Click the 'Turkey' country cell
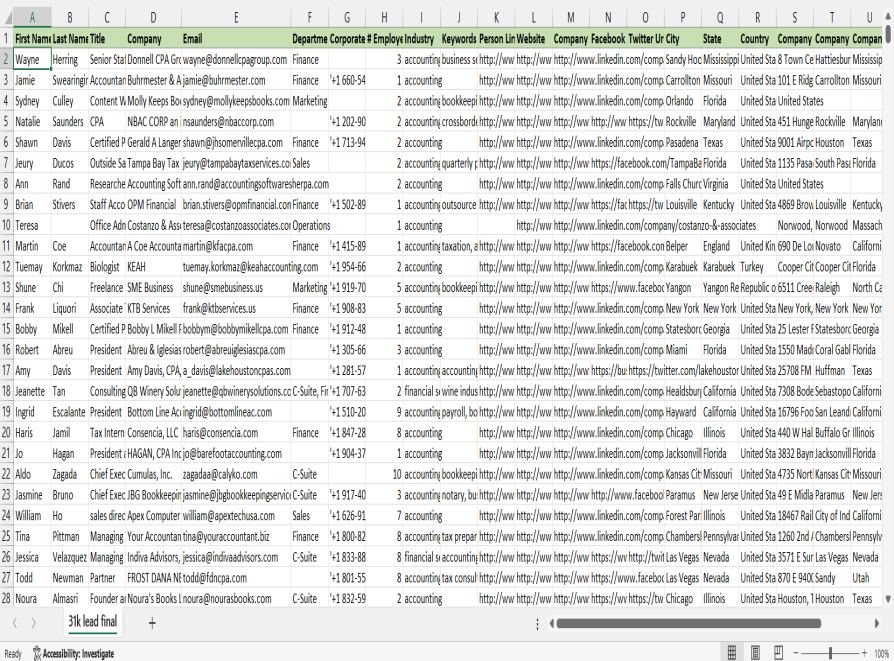The height and width of the screenshot is (661, 894). click(757, 267)
